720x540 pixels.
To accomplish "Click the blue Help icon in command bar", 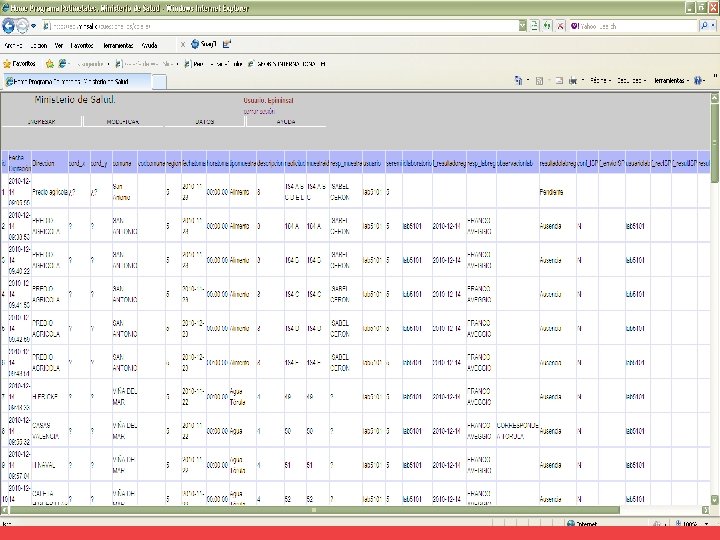I will [x=698, y=81].
